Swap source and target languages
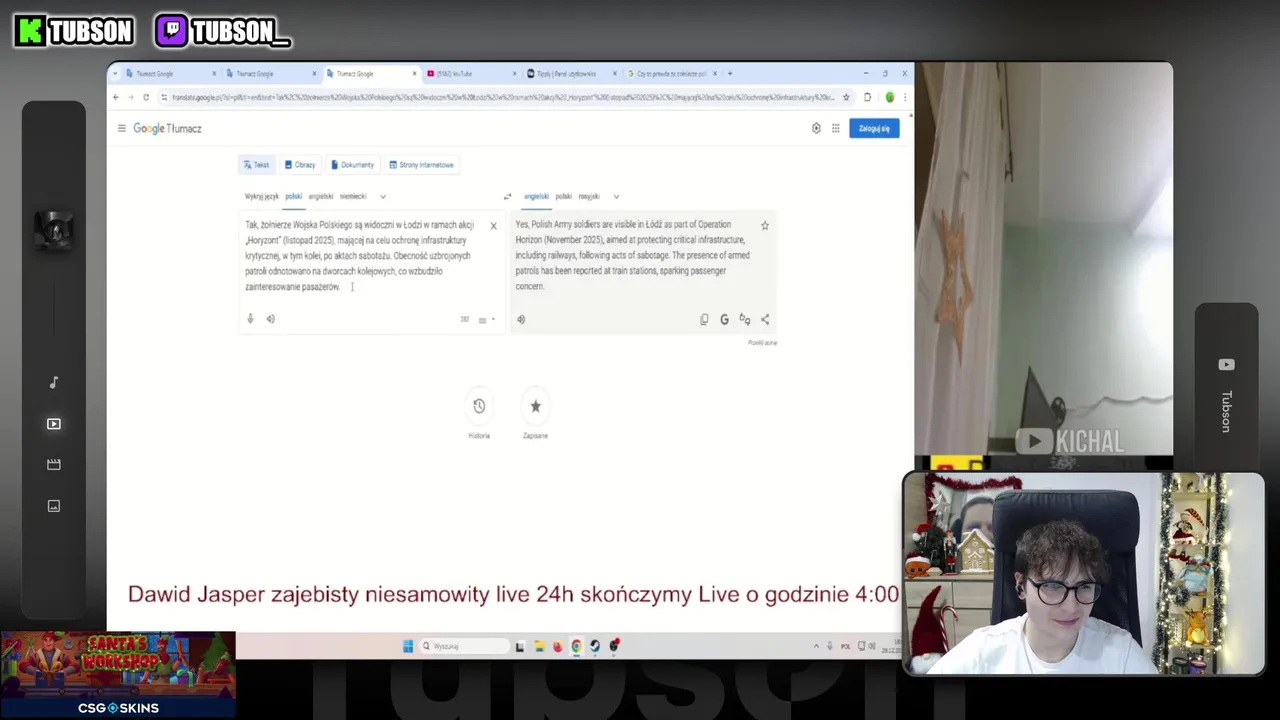 pyautogui.click(x=507, y=196)
